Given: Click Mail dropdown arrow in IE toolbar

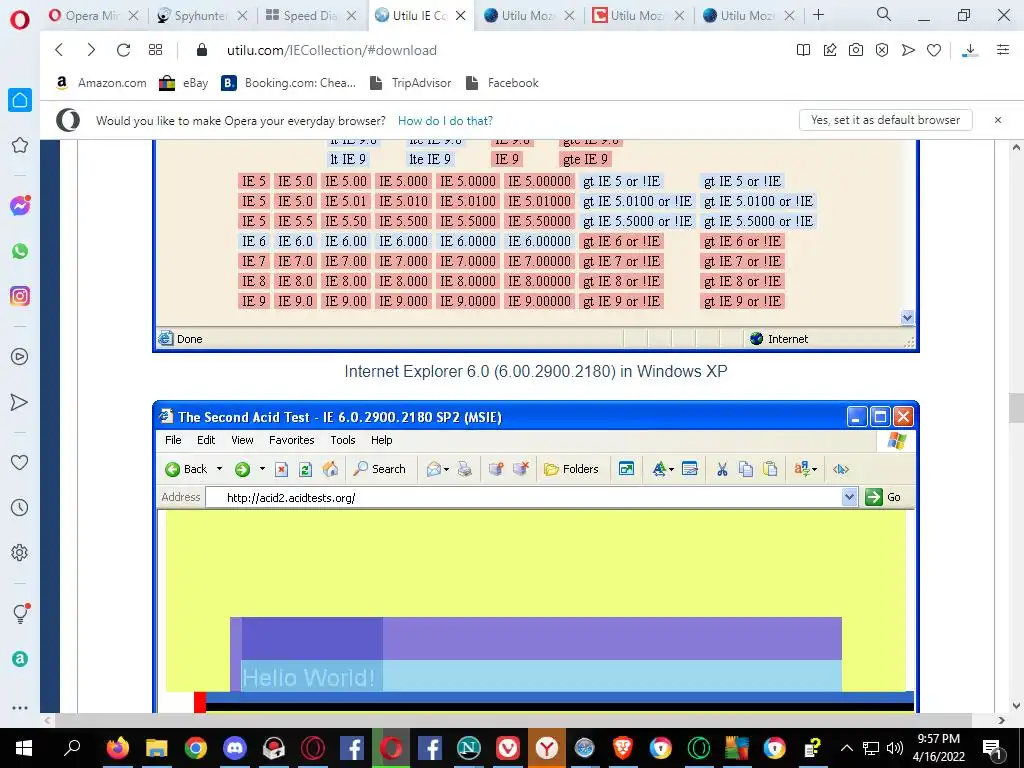Looking at the screenshot, I should [x=447, y=470].
